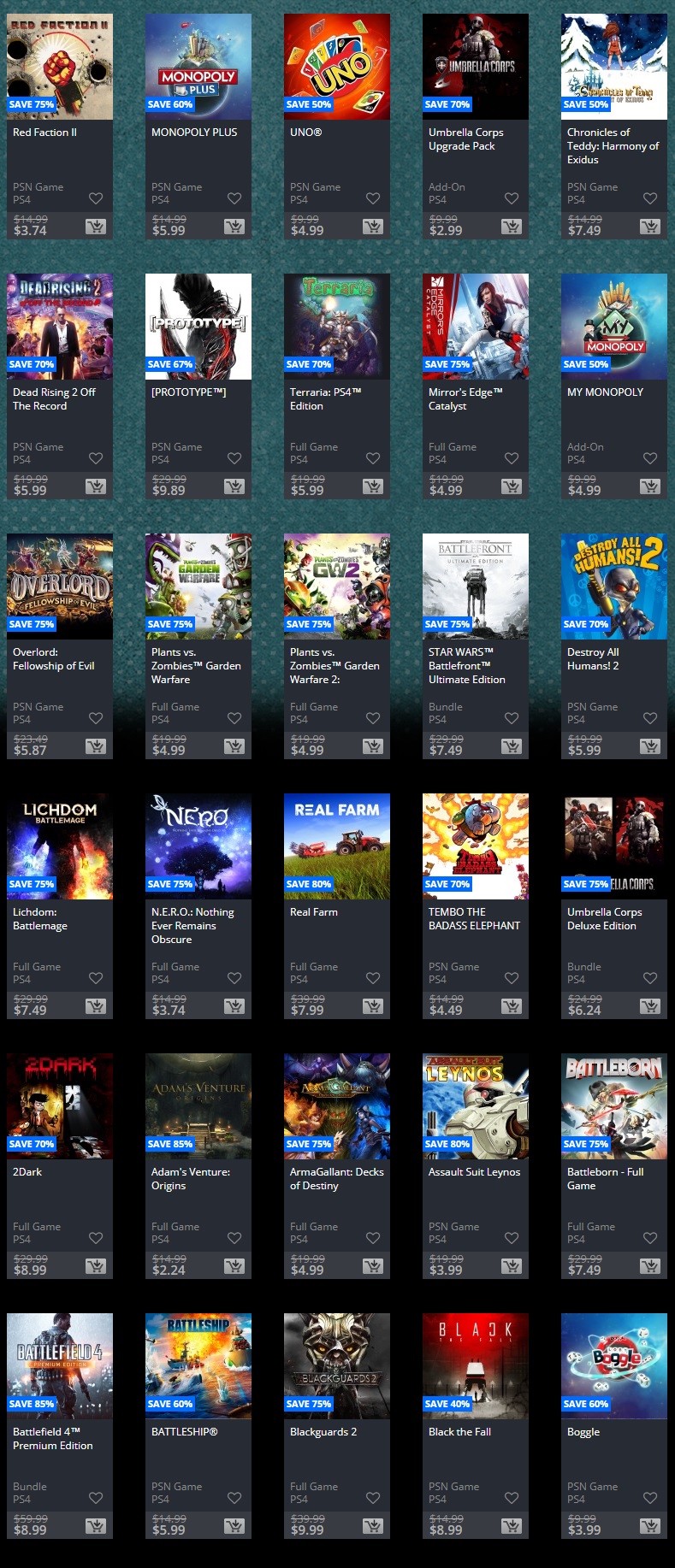Add Overlord Fellowship of Evil to cart
This screenshot has width=675, height=1568.
[x=96, y=746]
